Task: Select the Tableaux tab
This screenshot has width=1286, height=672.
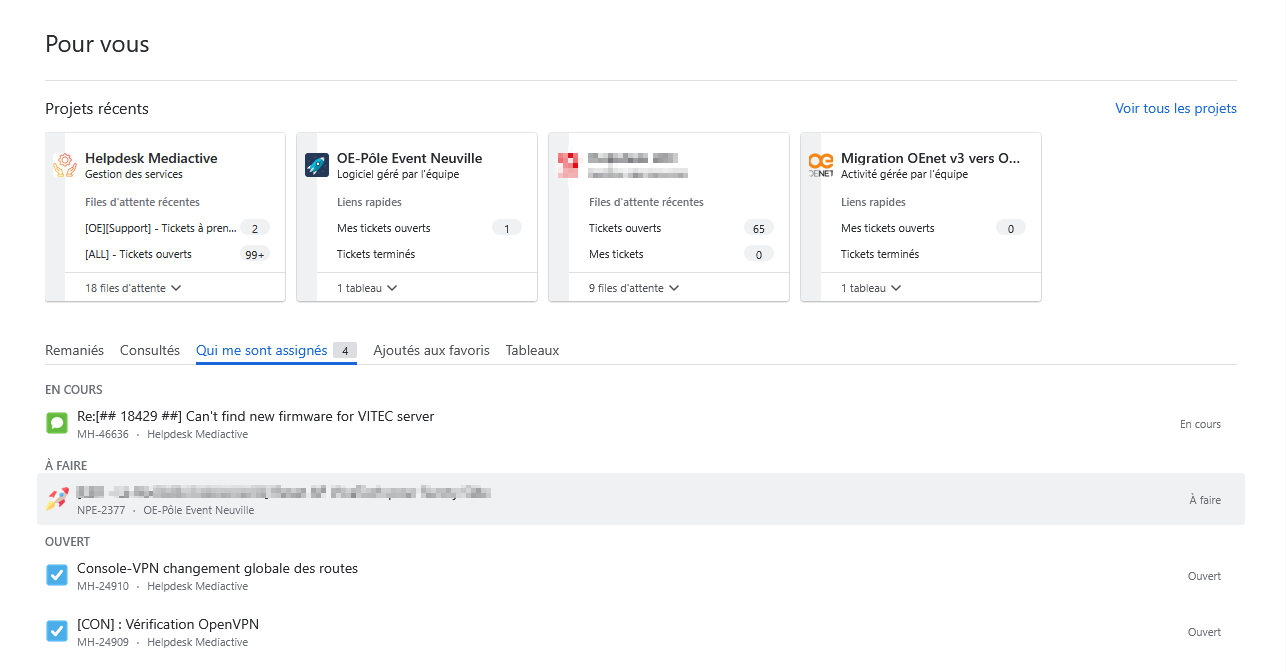Action: 532,350
